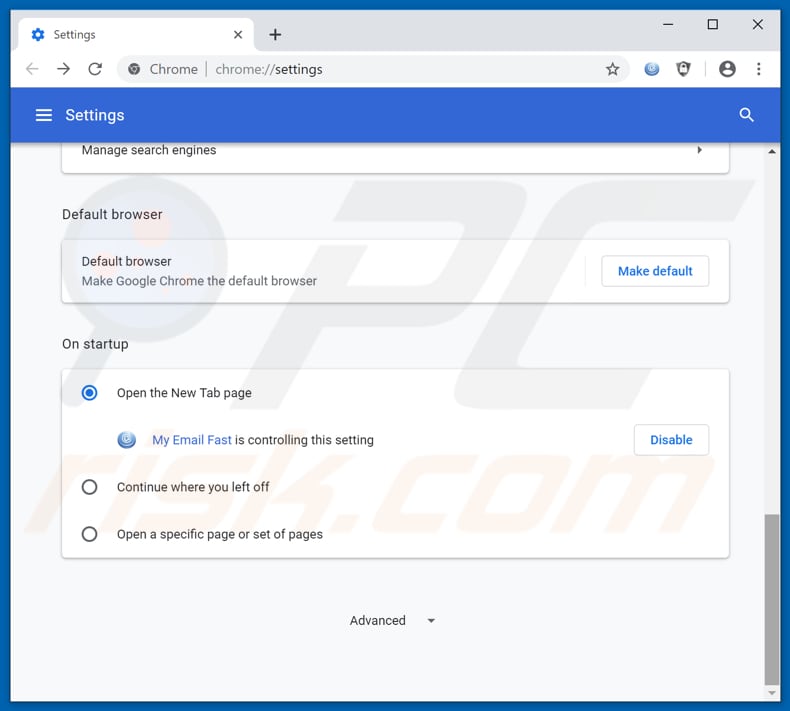Screen dimensions: 790x711
Task: Click the 'Default browser' section heading
Action: (112, 214)
